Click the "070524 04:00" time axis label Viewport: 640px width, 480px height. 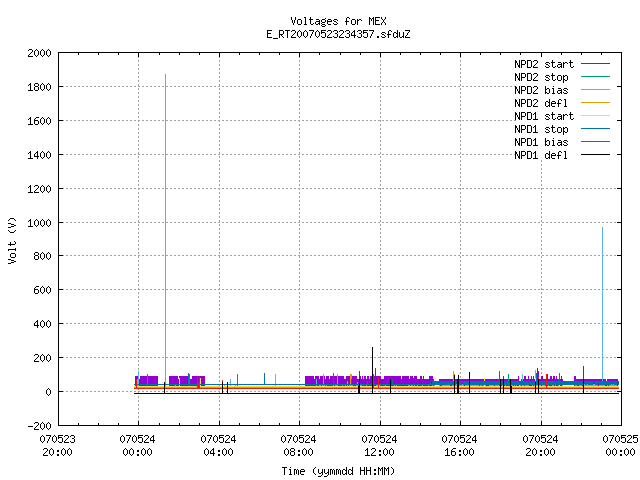[218, 446]
